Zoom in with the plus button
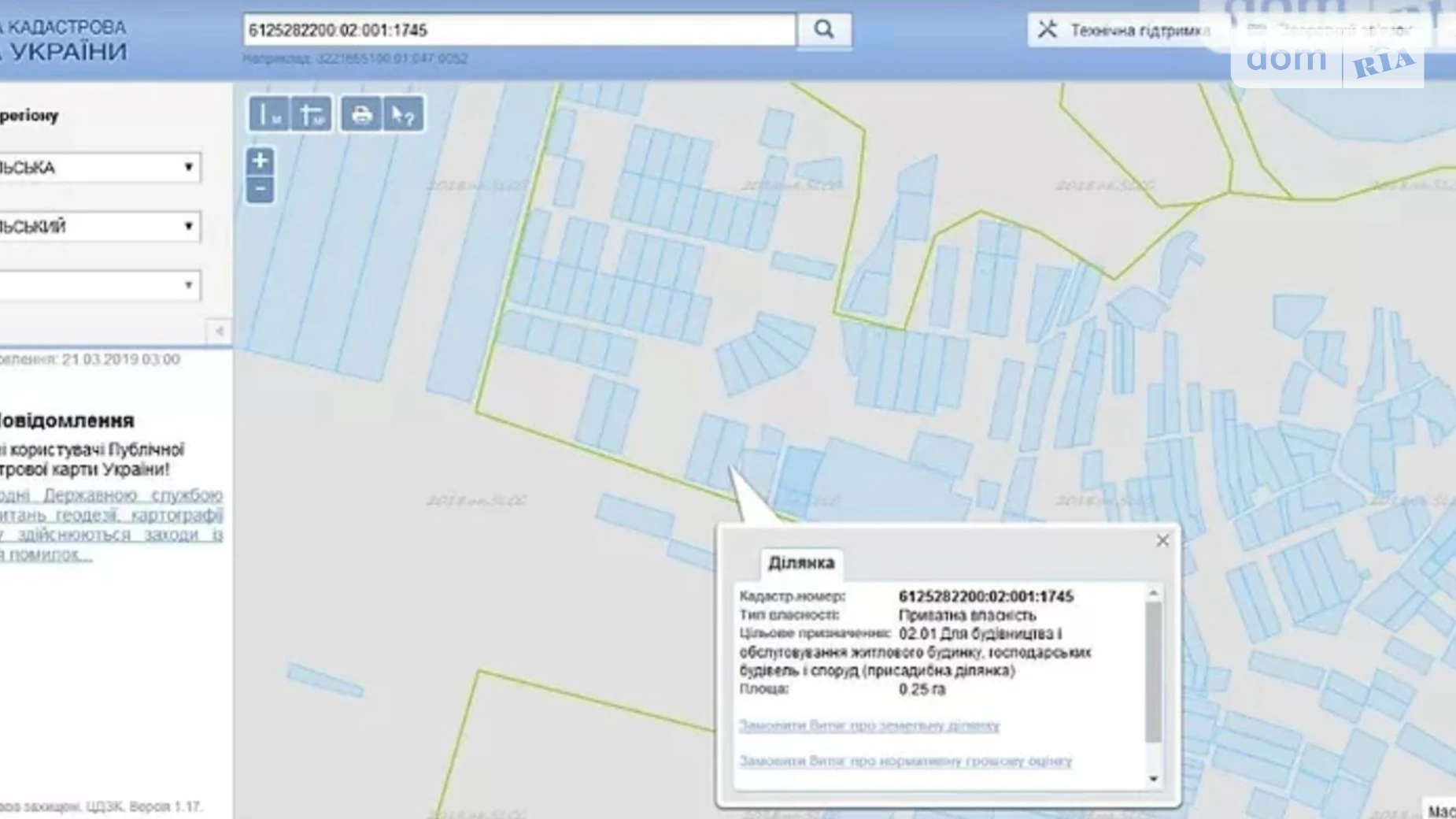This screenshot has height=819, width=1456. click(x=260, y=161)
